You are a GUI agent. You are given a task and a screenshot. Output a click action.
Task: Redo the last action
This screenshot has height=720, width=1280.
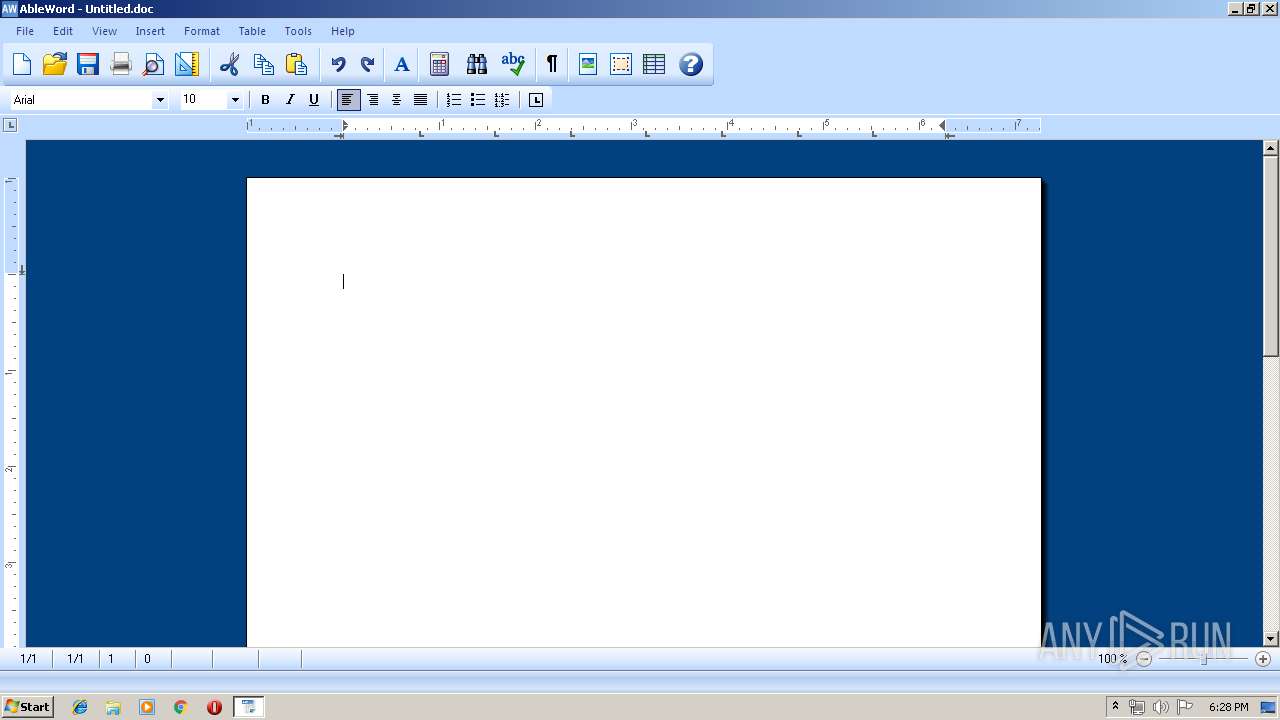click(x=367, y=65)
